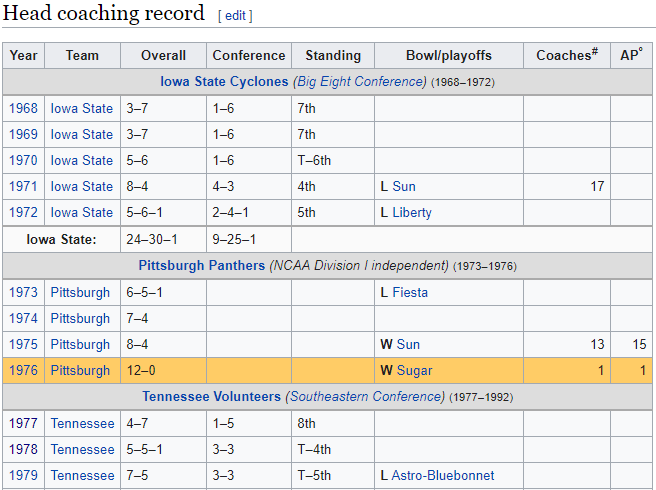Open the Liberty bowl link
The height and width of the screenshot is (490, 656).
tap(412, 212)
